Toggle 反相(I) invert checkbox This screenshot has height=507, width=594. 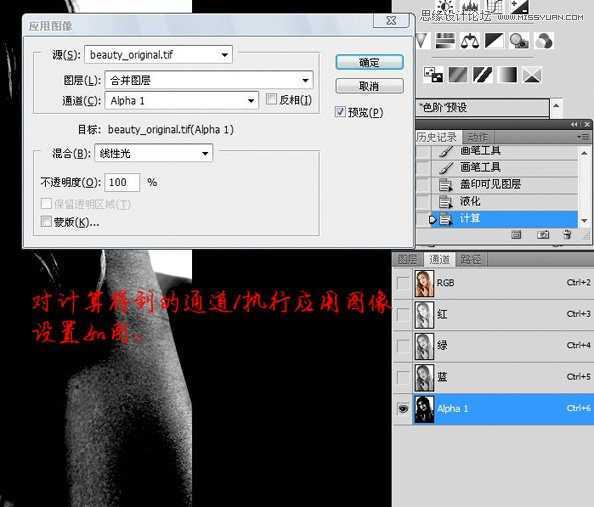[x=271, y=100]
